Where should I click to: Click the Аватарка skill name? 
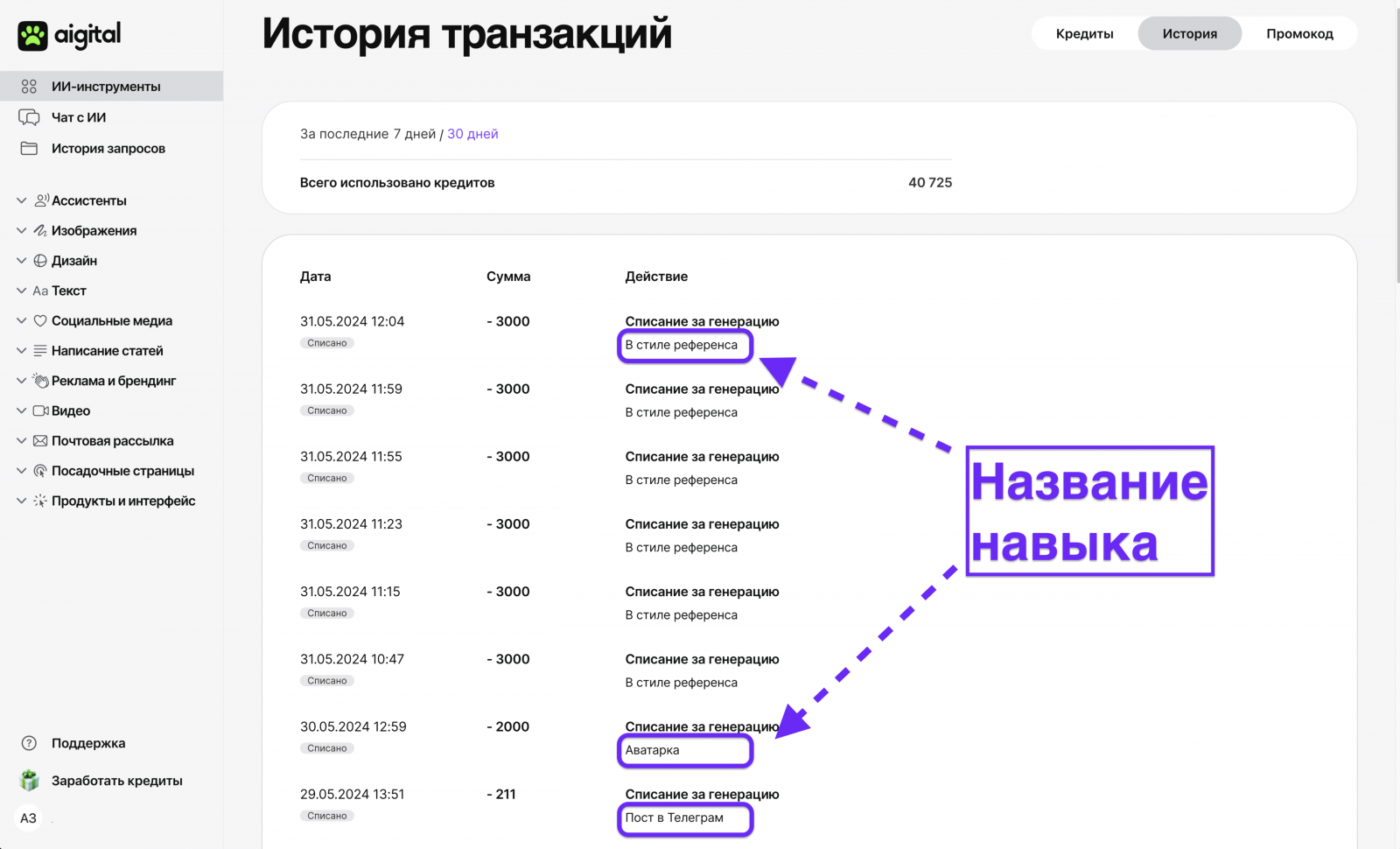pos(652,750)
